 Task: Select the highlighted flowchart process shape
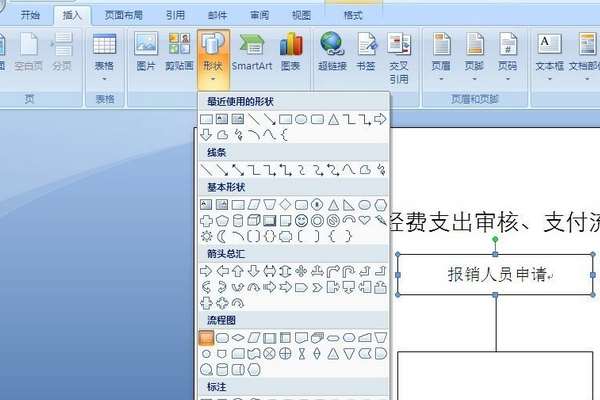[206, 338]
